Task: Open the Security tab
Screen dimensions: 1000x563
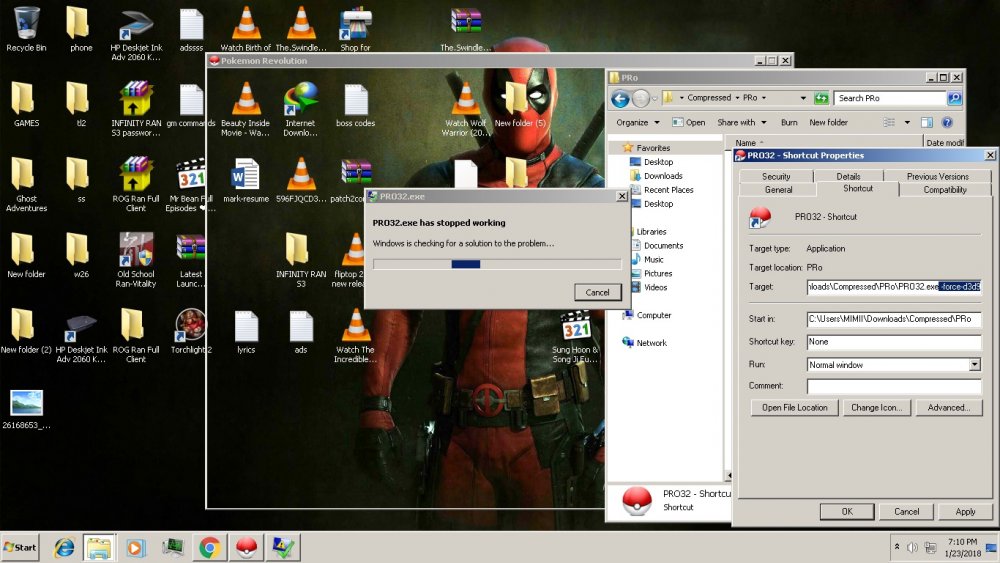Action: [x=776, y=176]
